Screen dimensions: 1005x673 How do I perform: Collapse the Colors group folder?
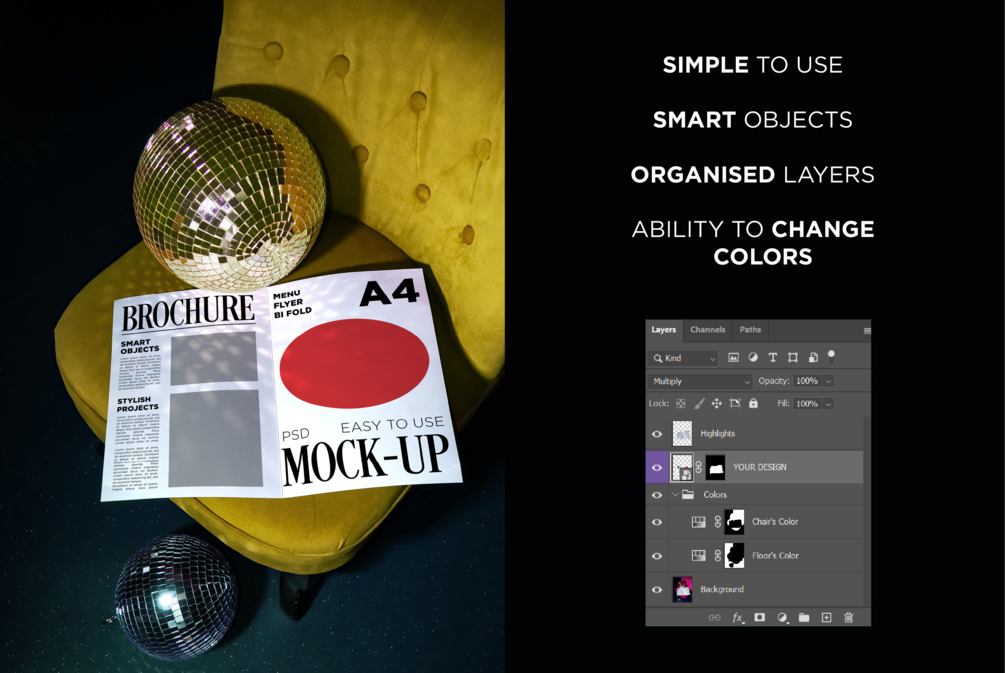pos(675,495)
